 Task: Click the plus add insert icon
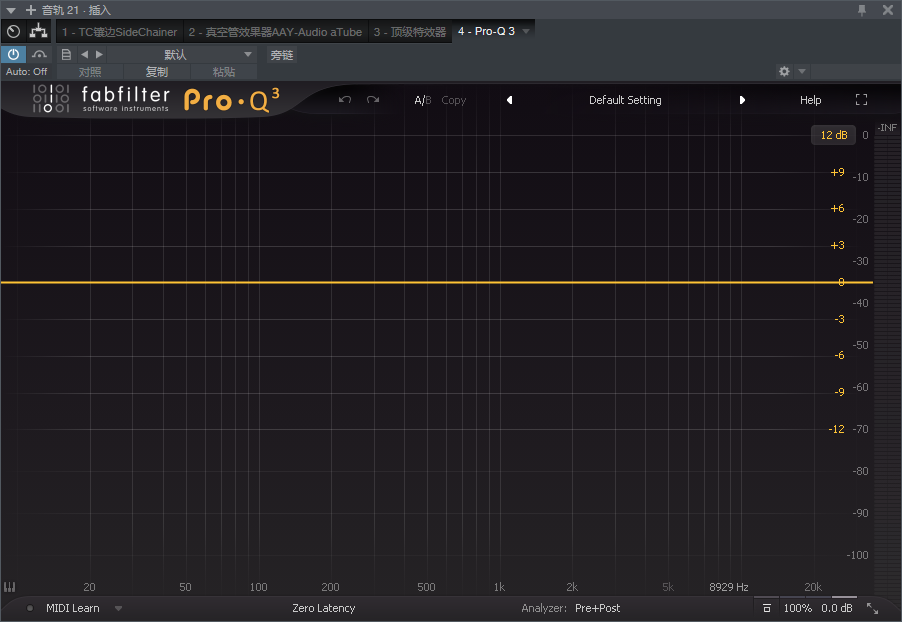(x=31, y=10)
